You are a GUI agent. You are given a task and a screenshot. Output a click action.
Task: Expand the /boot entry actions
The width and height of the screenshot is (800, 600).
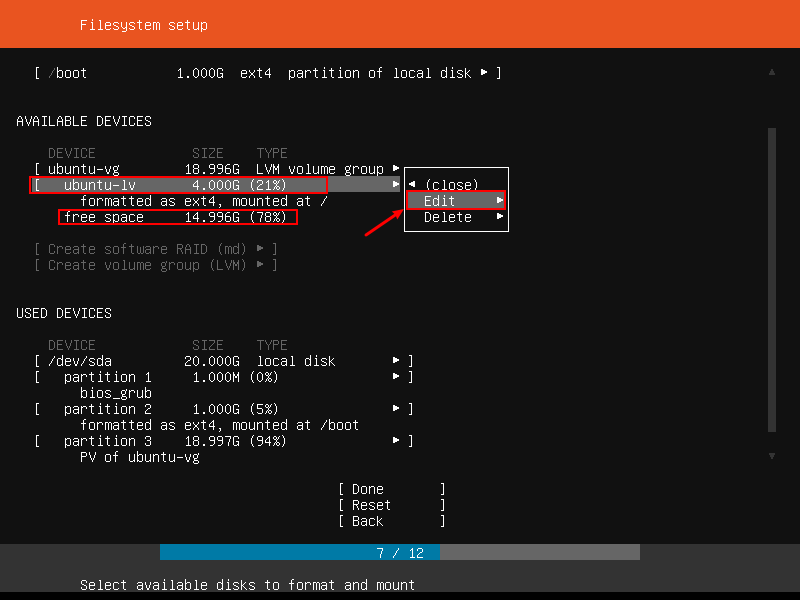click(487, 72)
